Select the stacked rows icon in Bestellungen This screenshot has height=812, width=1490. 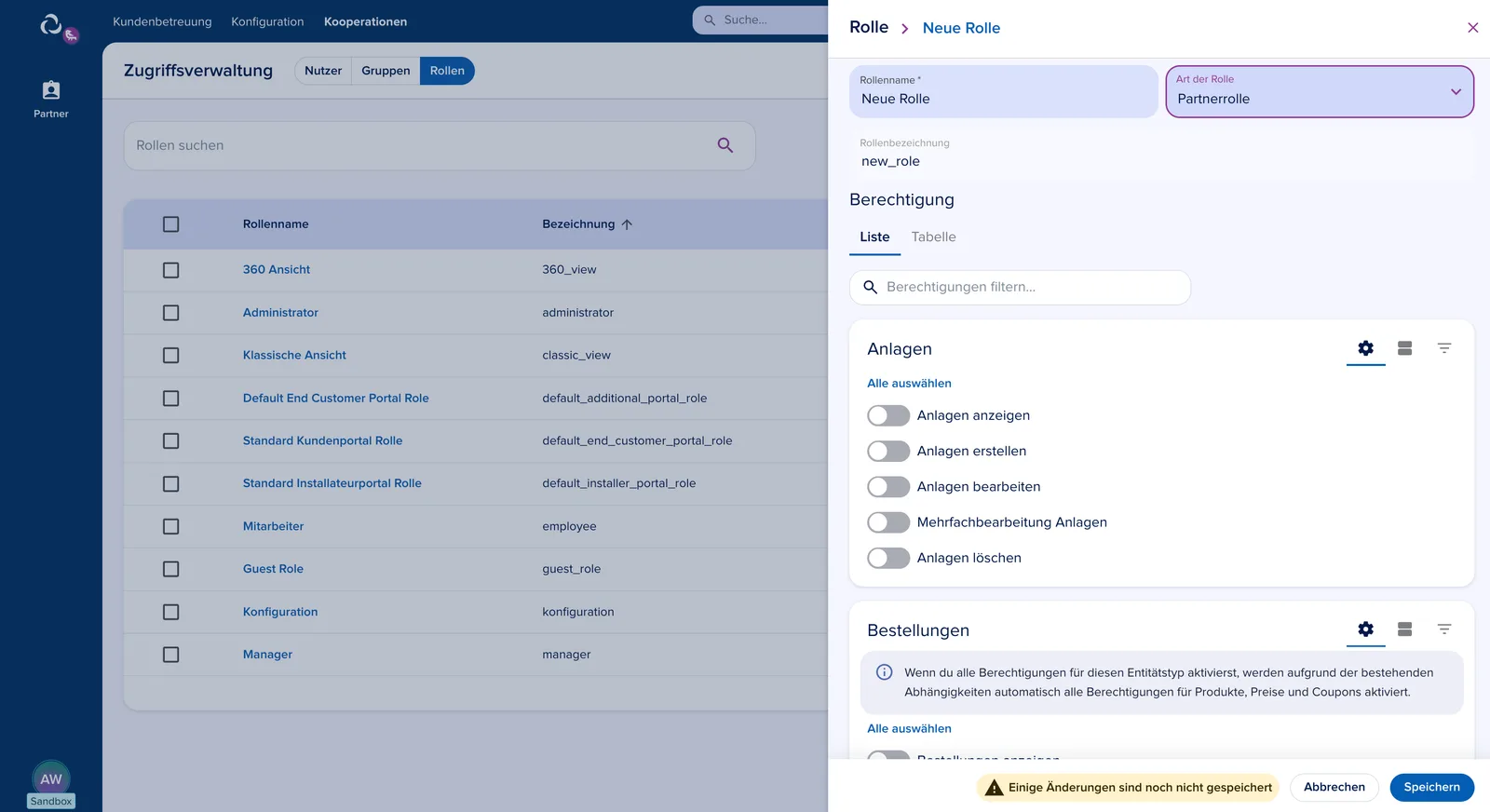tap(1404, 629)
